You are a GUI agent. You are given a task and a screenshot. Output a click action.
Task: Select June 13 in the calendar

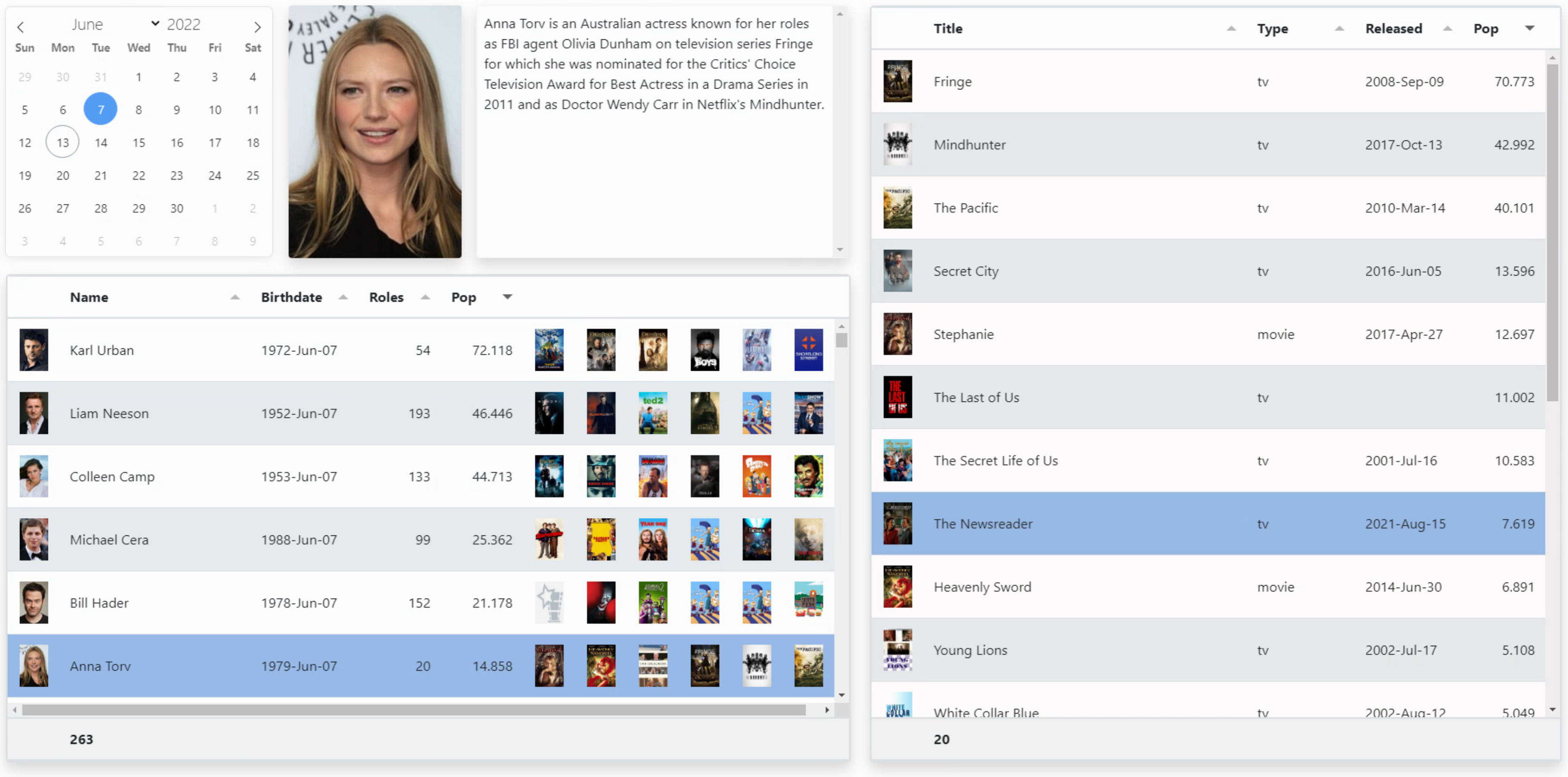click(63, 142)
